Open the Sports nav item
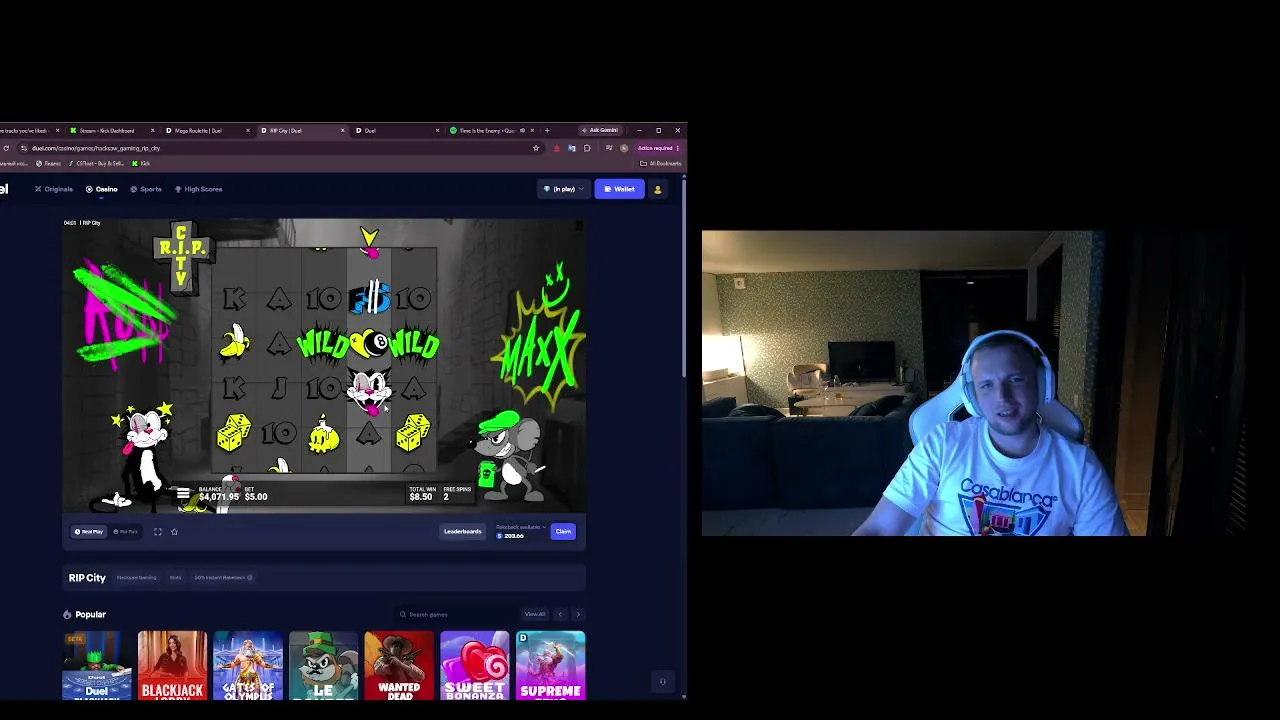 point(146,189)
